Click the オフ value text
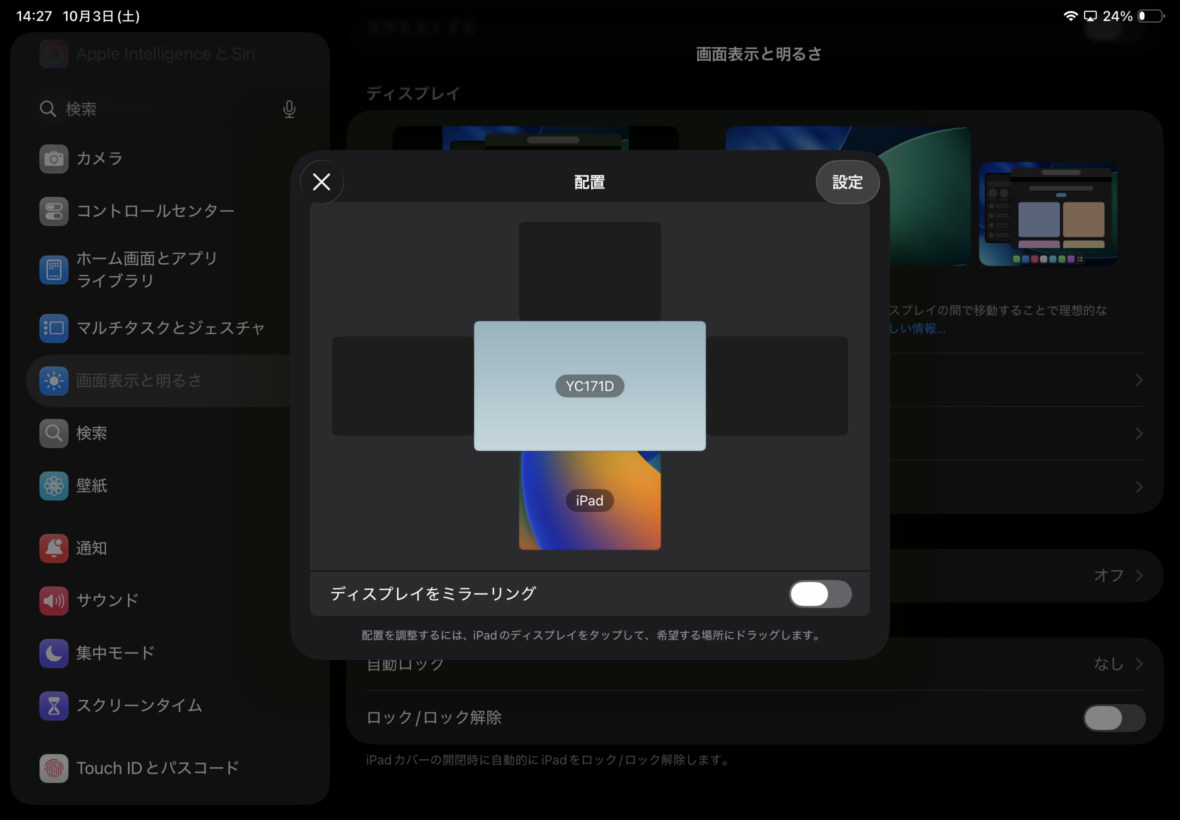 pyautogui.click(x=1109, y=576)
